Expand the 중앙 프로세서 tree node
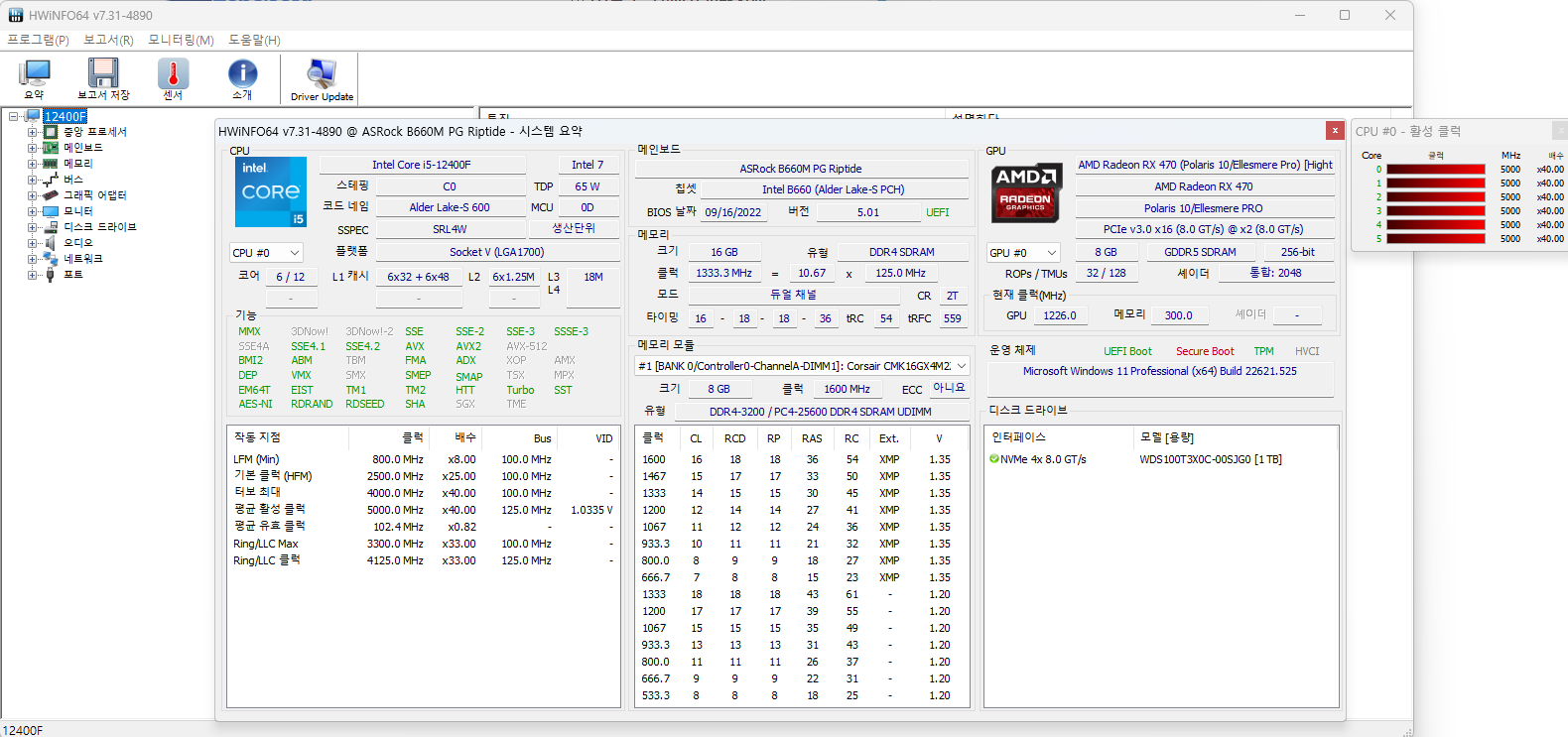 [33, 132]
